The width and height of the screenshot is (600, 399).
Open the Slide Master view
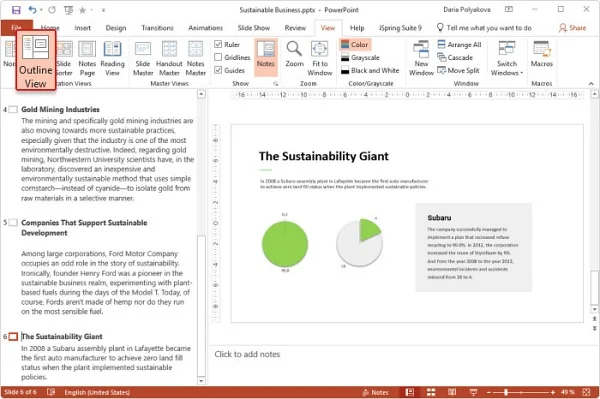point(143,57)
